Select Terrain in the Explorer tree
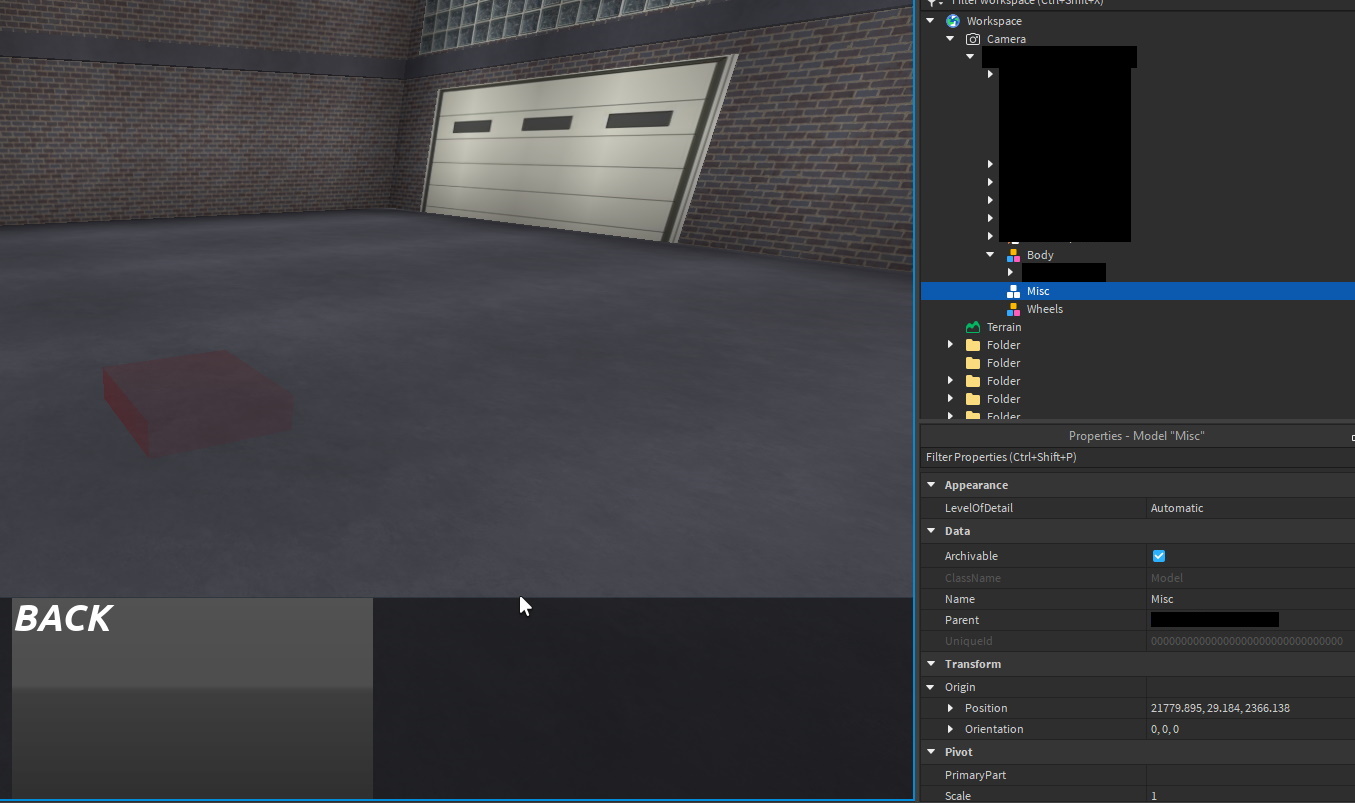This screenshot has width=1355, height=803. tap(1004, 327)
